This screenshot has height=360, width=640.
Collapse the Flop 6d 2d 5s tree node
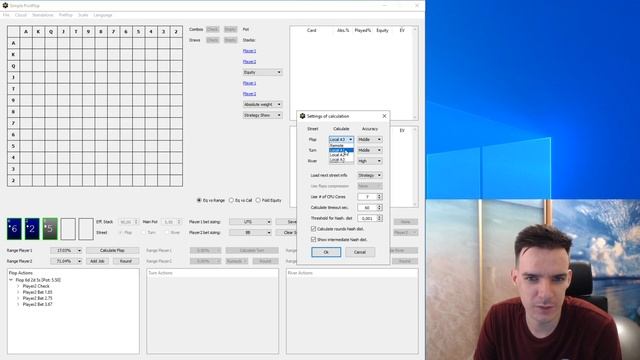[x=11, y=280]
